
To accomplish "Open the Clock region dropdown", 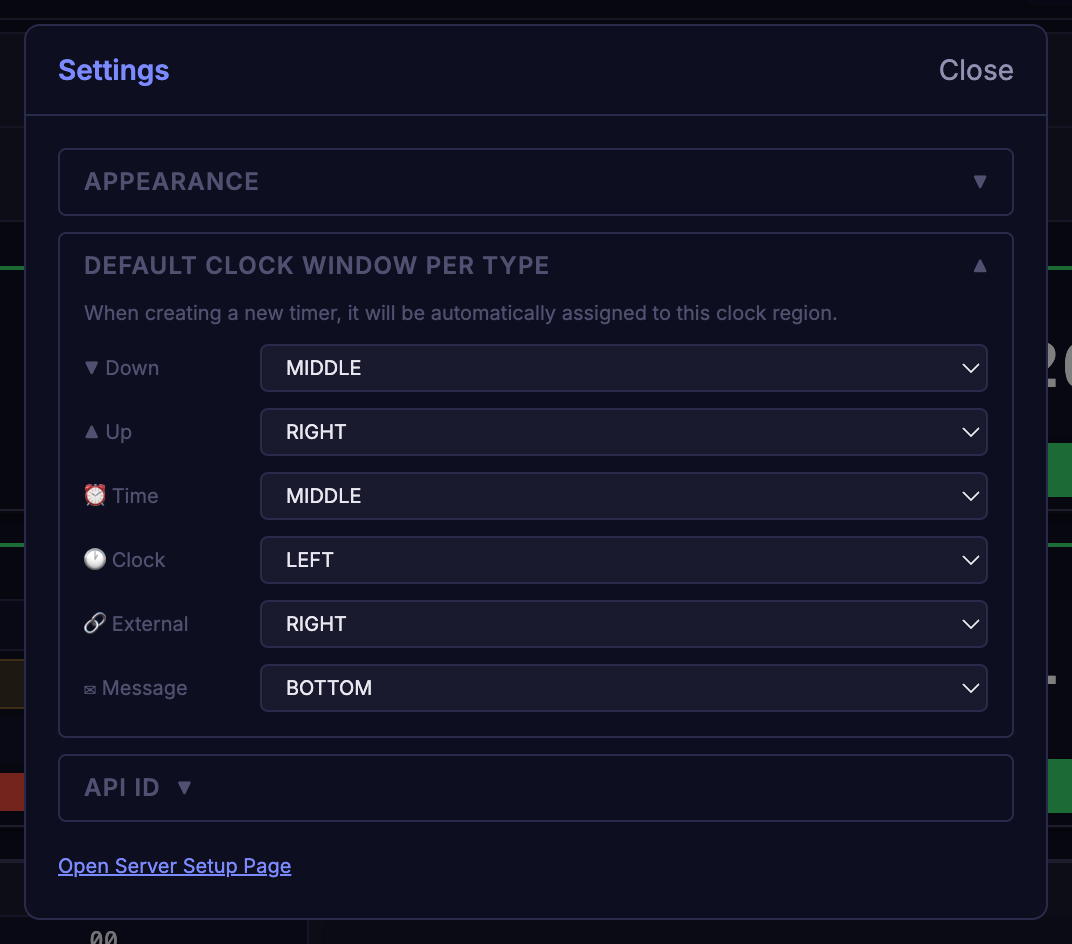I will (x=624, y=560).
